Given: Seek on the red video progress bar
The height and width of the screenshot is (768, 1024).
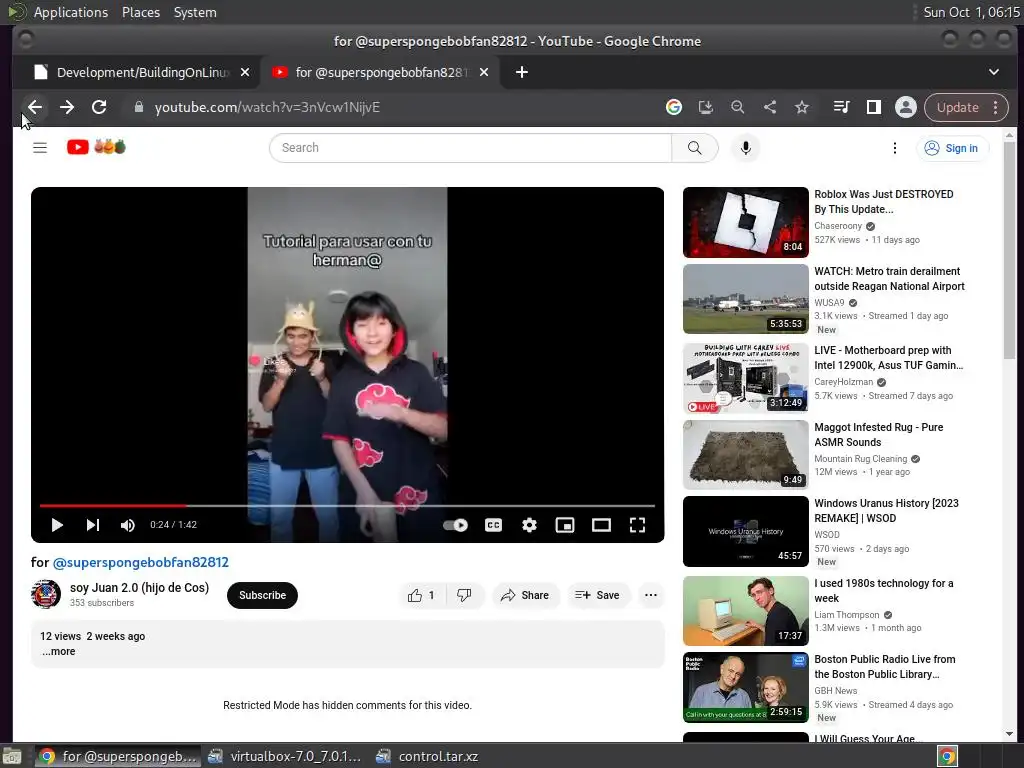Looking at the screenshot, I should click(x=347, y=505).
